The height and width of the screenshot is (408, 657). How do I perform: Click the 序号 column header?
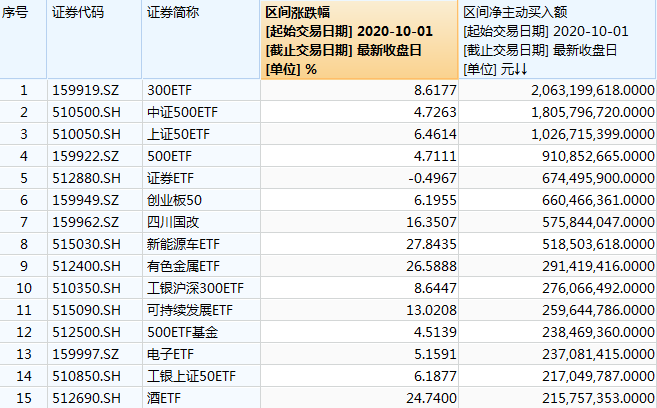point(23,39)
